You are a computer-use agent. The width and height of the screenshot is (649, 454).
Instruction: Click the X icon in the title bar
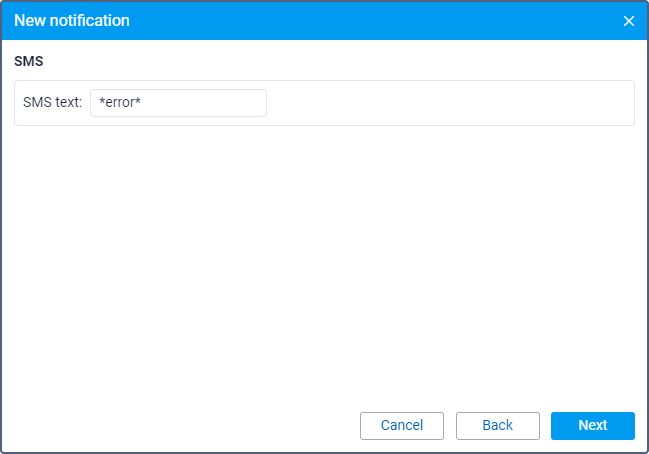(629, 21)
